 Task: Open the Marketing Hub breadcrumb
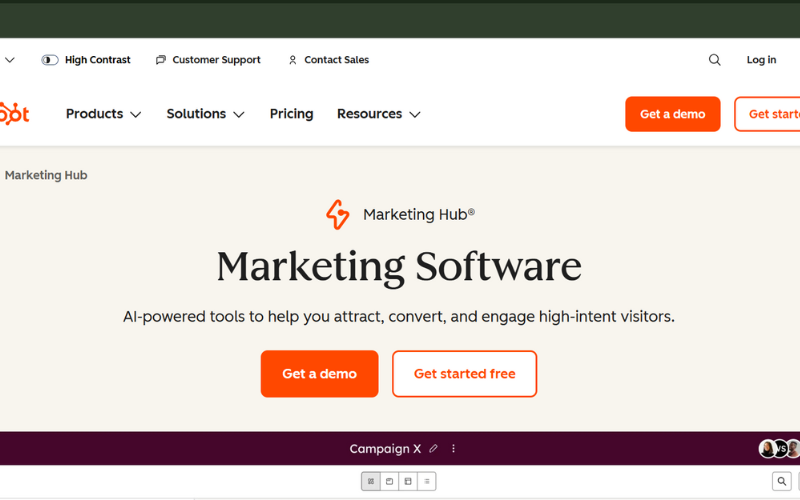(46, 175)
